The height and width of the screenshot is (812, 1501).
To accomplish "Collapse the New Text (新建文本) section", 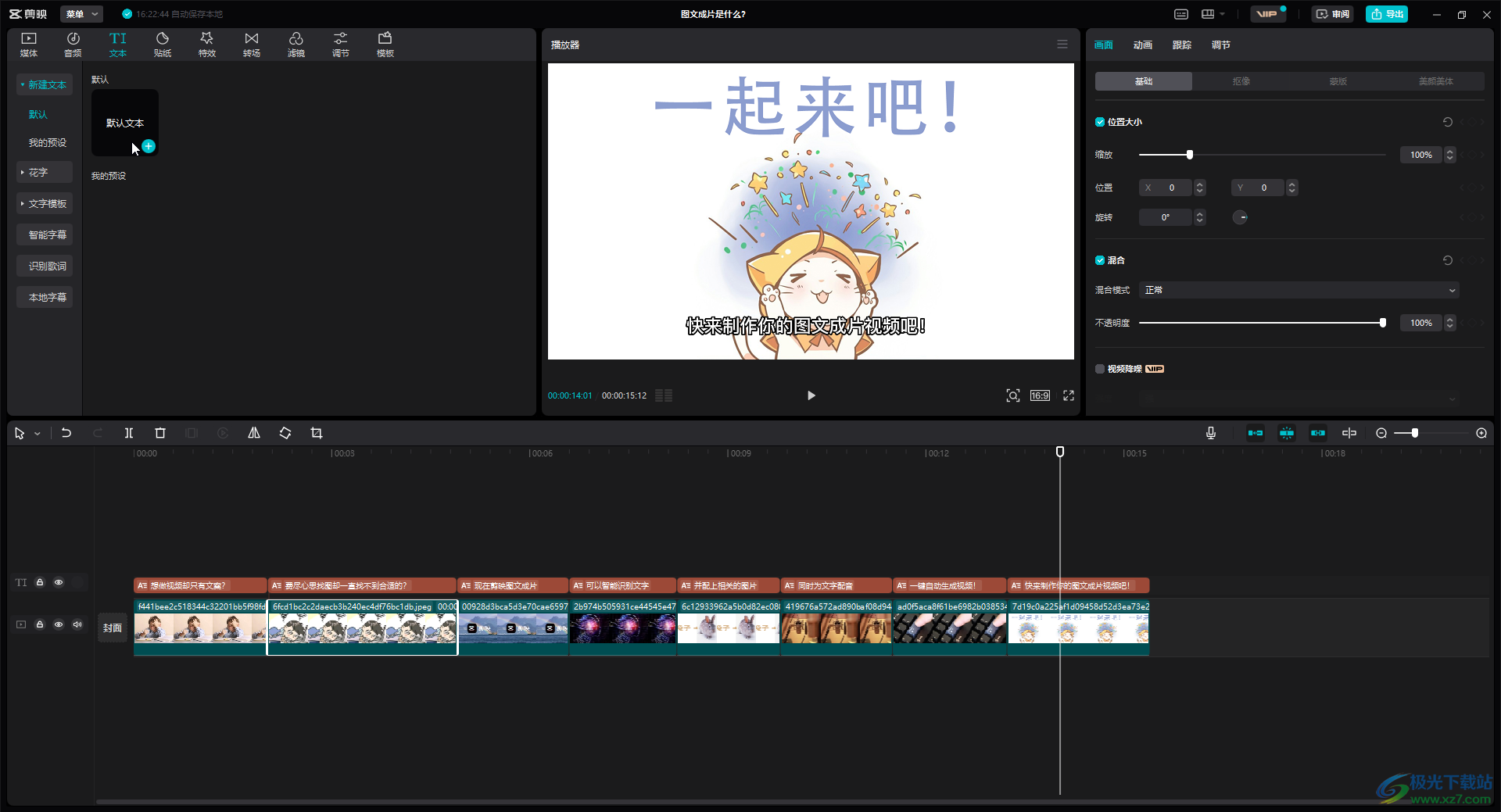I will (x=45, y=84).
